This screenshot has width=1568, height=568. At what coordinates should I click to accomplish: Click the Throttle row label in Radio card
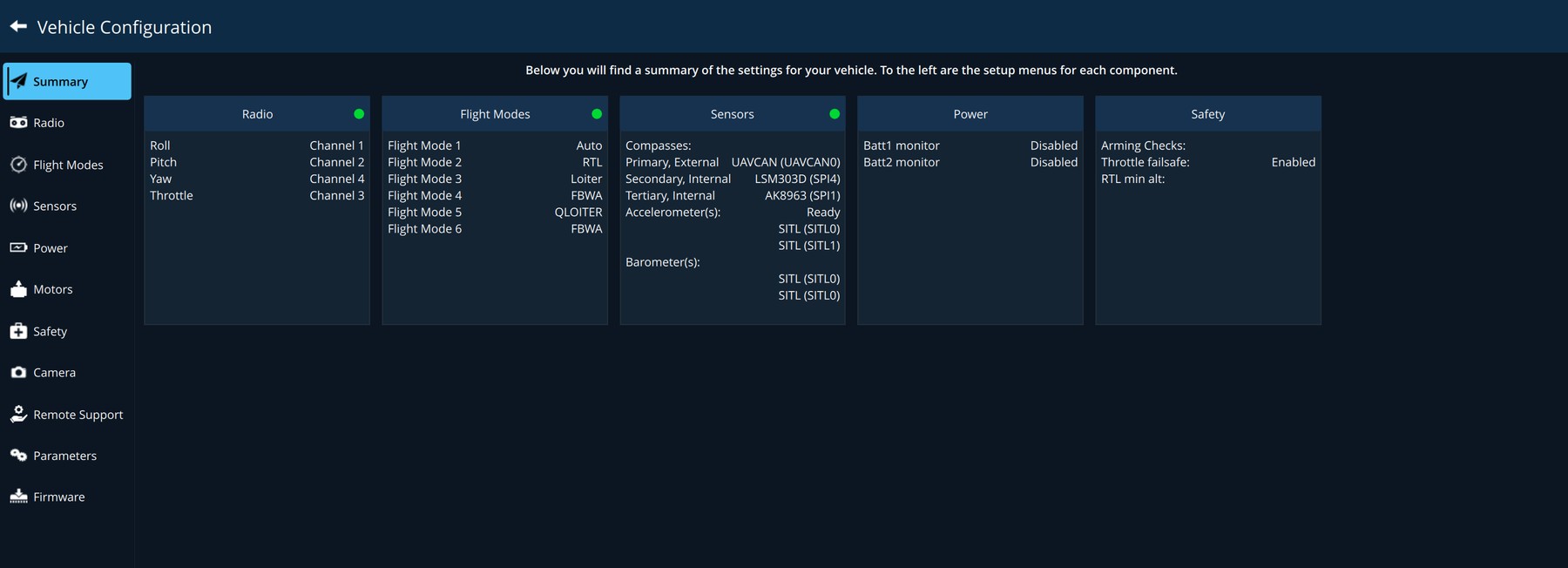click(172, 195)
